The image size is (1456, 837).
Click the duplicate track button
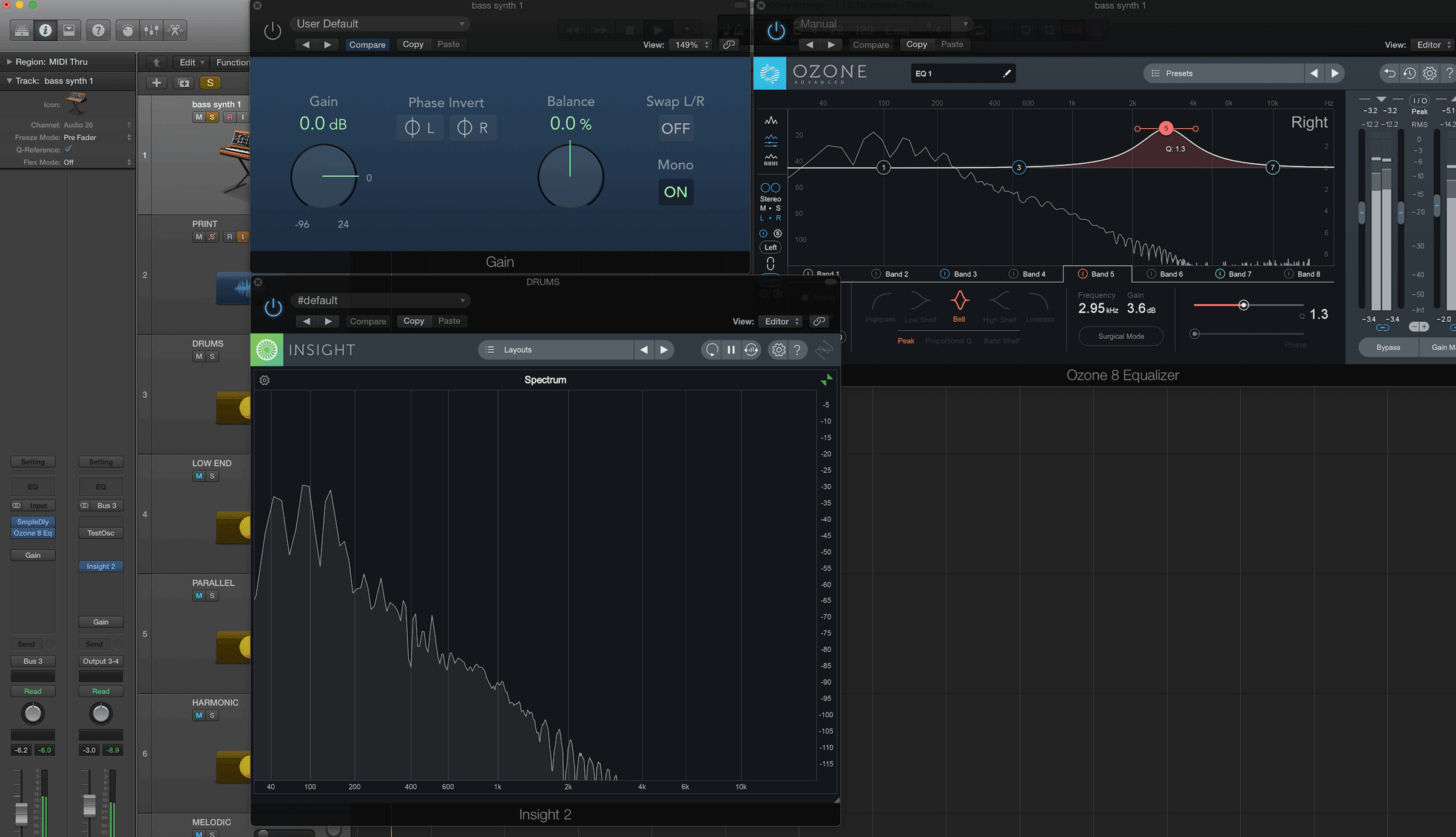pos(184,83)
